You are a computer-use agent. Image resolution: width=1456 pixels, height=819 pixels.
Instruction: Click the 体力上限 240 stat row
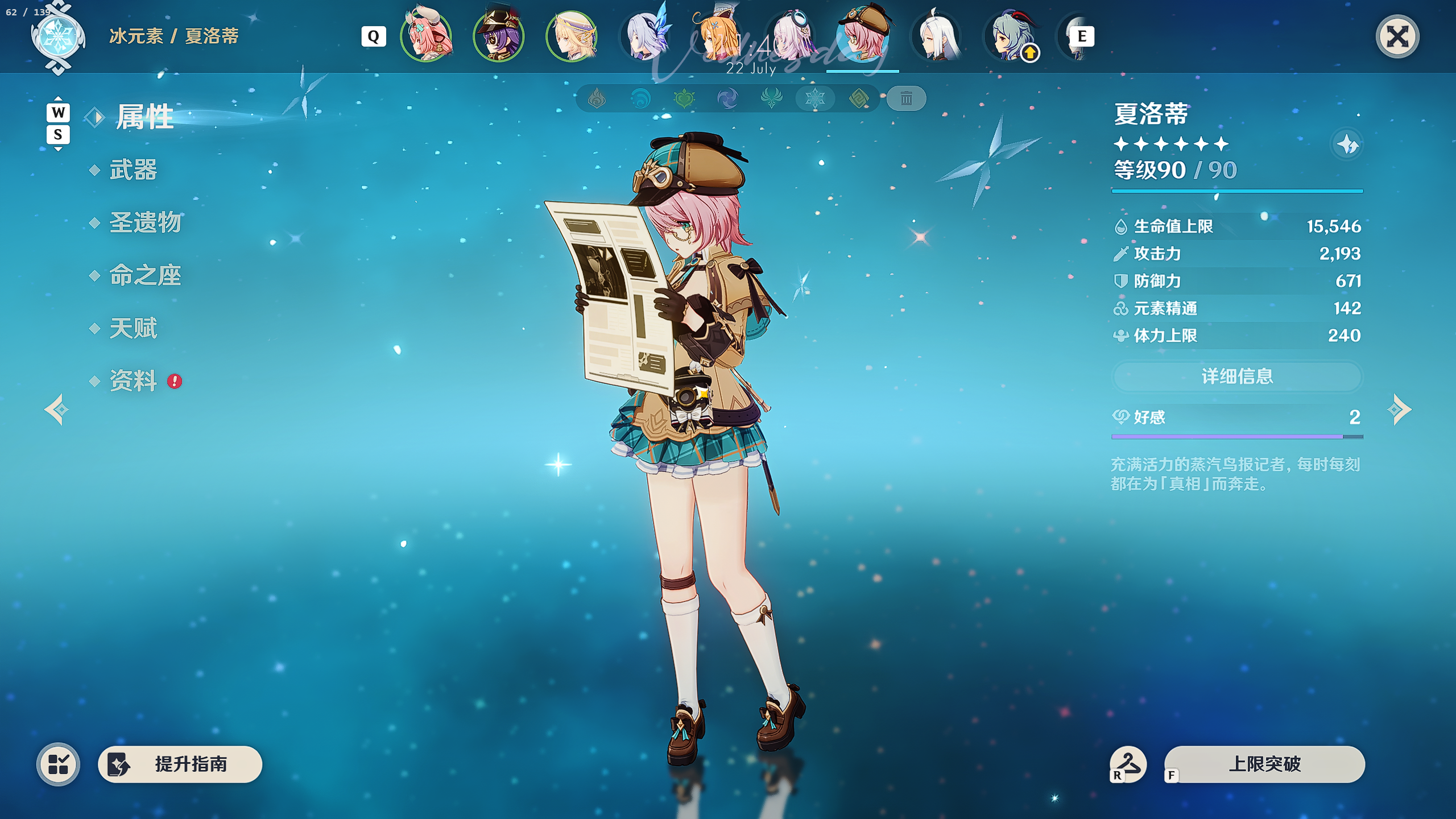(x=1237, y=336)
